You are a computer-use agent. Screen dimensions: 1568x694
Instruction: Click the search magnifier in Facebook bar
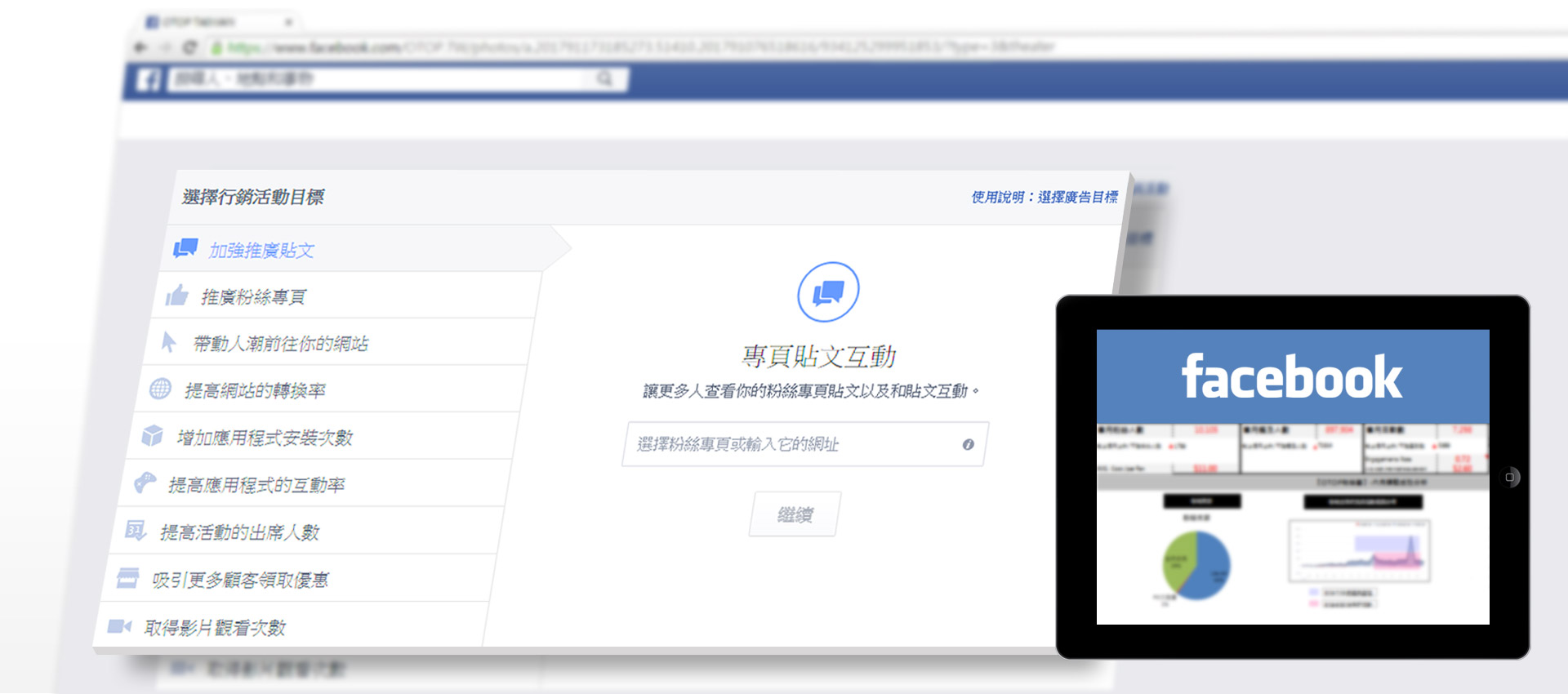pos(604,79)
